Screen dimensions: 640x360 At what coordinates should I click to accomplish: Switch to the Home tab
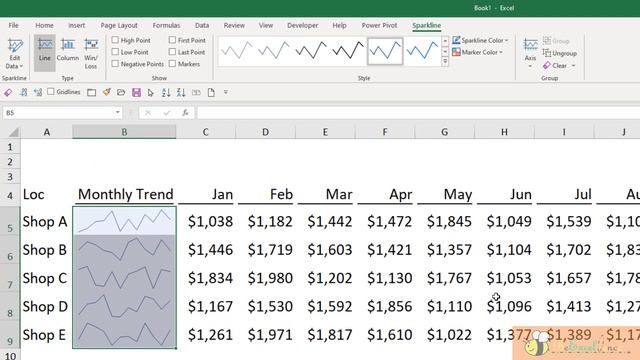tap(44, 25)
